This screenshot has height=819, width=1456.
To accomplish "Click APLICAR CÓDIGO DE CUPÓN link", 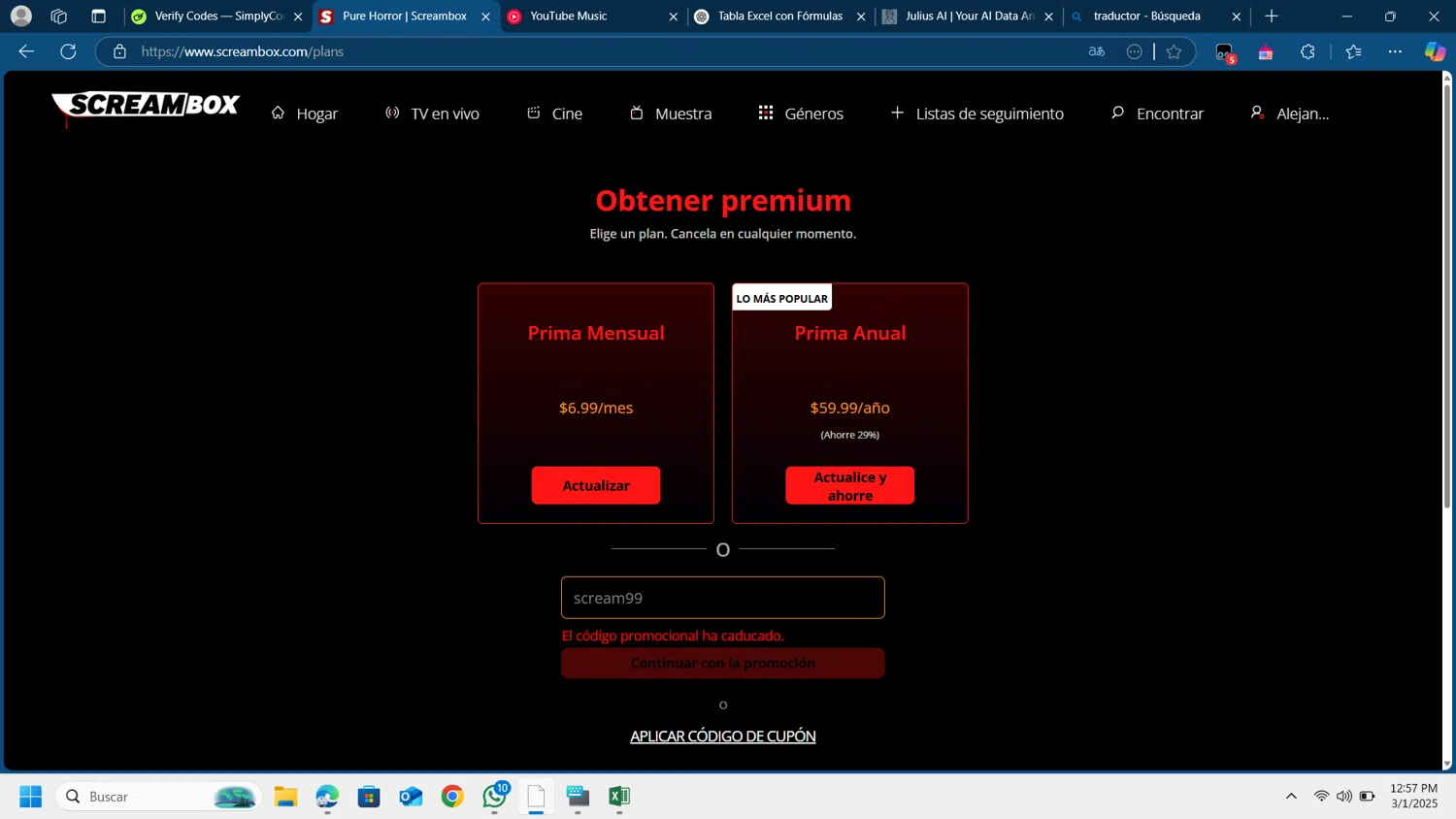I will point(723,736).
